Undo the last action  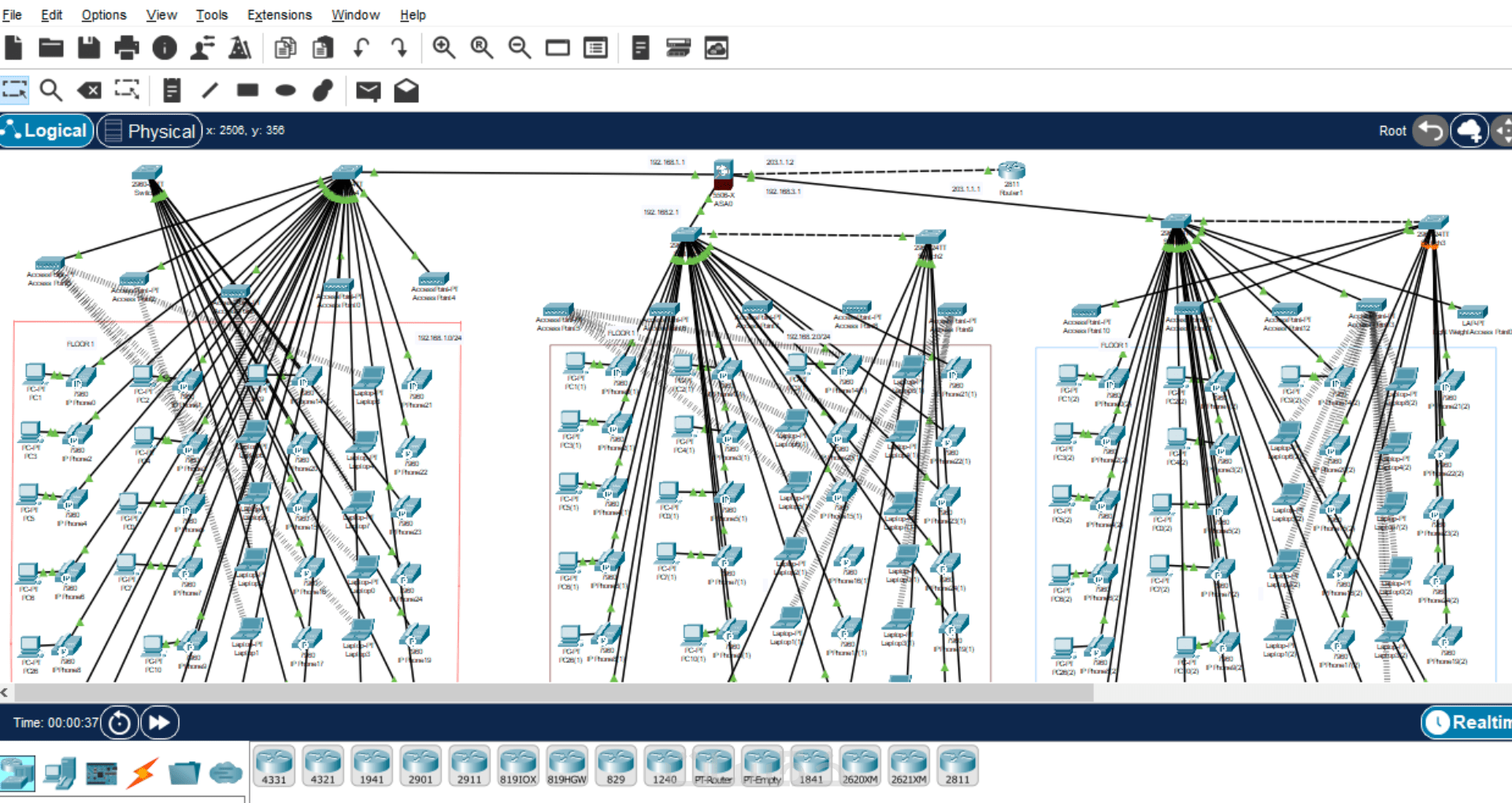click(x=361, y=48)
